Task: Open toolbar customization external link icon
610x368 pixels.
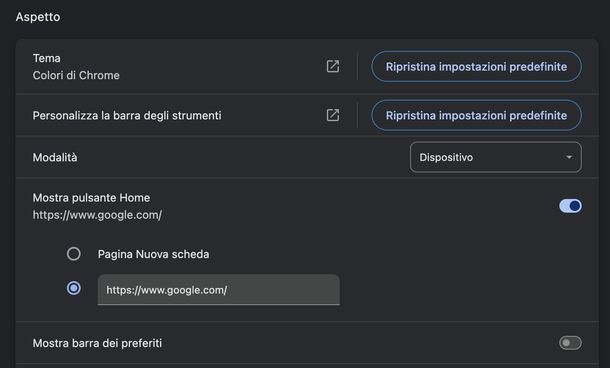Action: point(333,115)
